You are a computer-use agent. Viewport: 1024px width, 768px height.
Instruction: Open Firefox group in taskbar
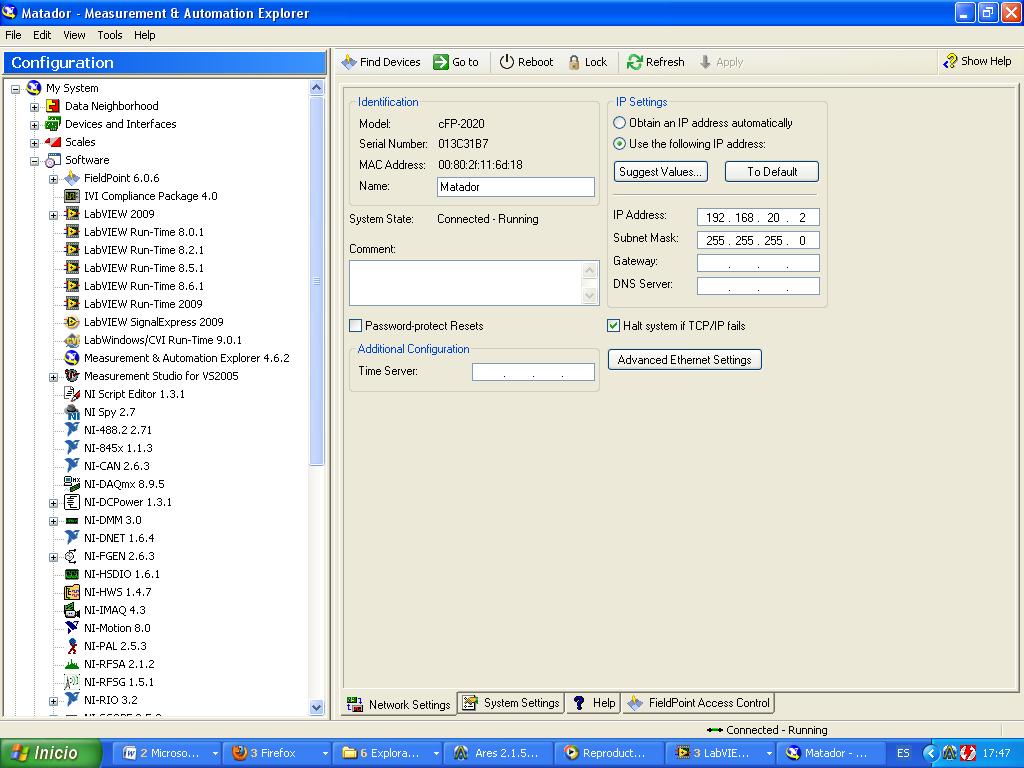(x=276, y=753)
